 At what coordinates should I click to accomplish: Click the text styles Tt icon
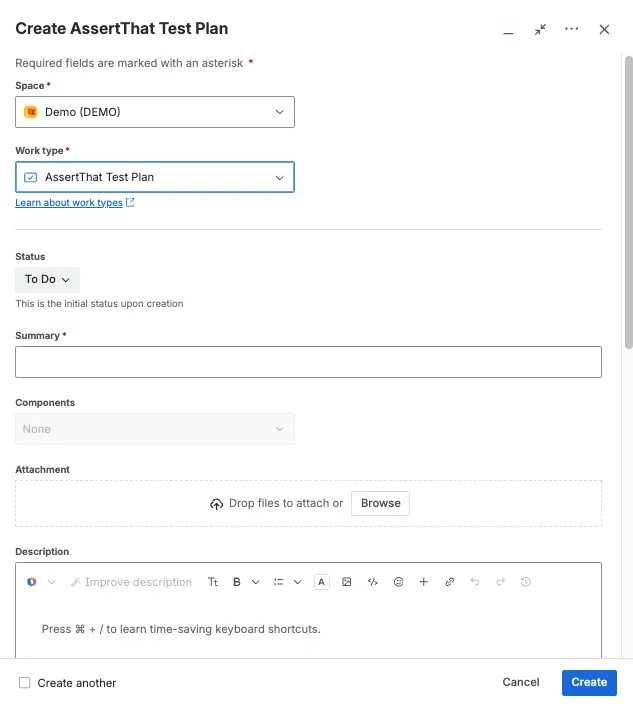point(213,582)
